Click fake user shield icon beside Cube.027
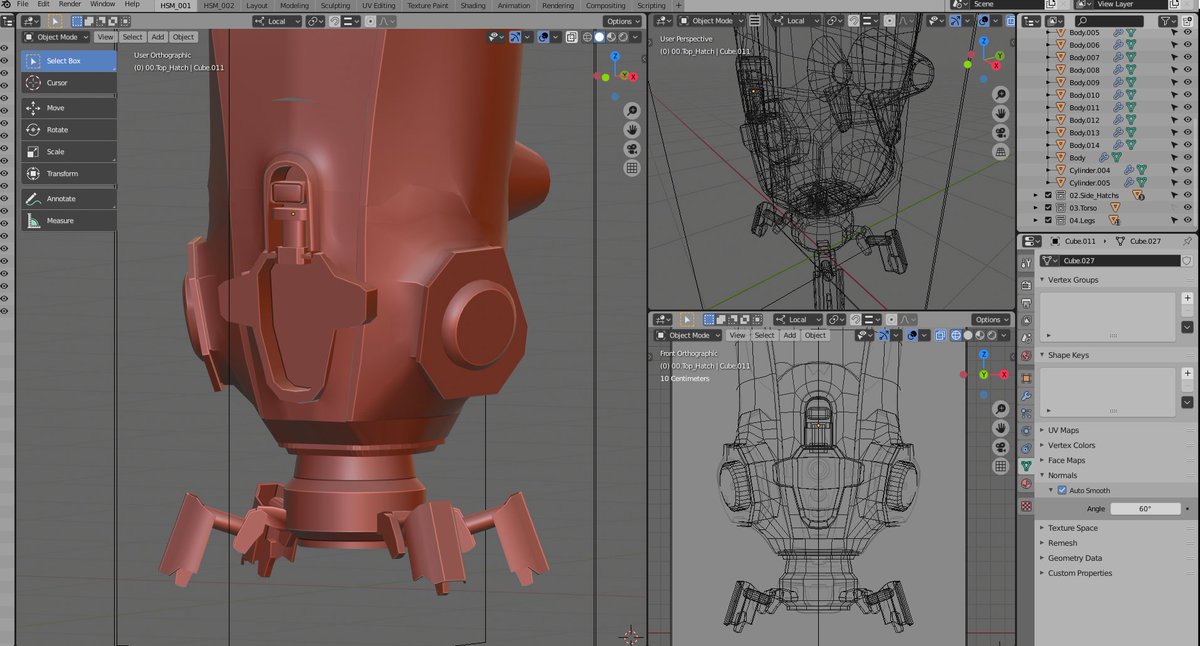Image resolution: width=1200 pixels, height=646 pixels. click(x=1187, y=261)
